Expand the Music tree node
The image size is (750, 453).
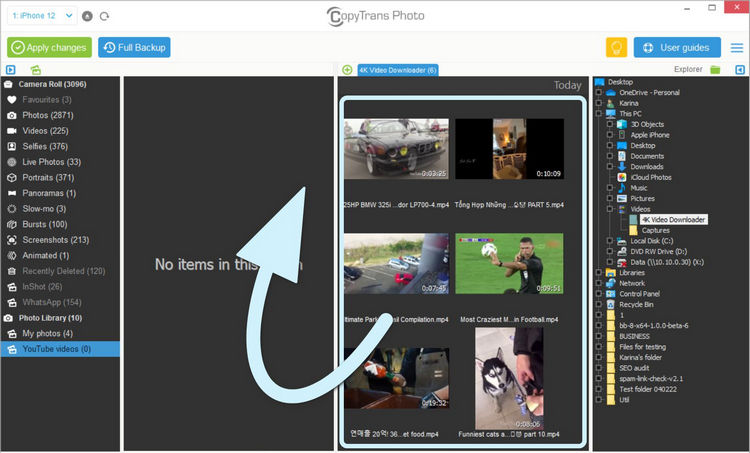tap(610, 188)
